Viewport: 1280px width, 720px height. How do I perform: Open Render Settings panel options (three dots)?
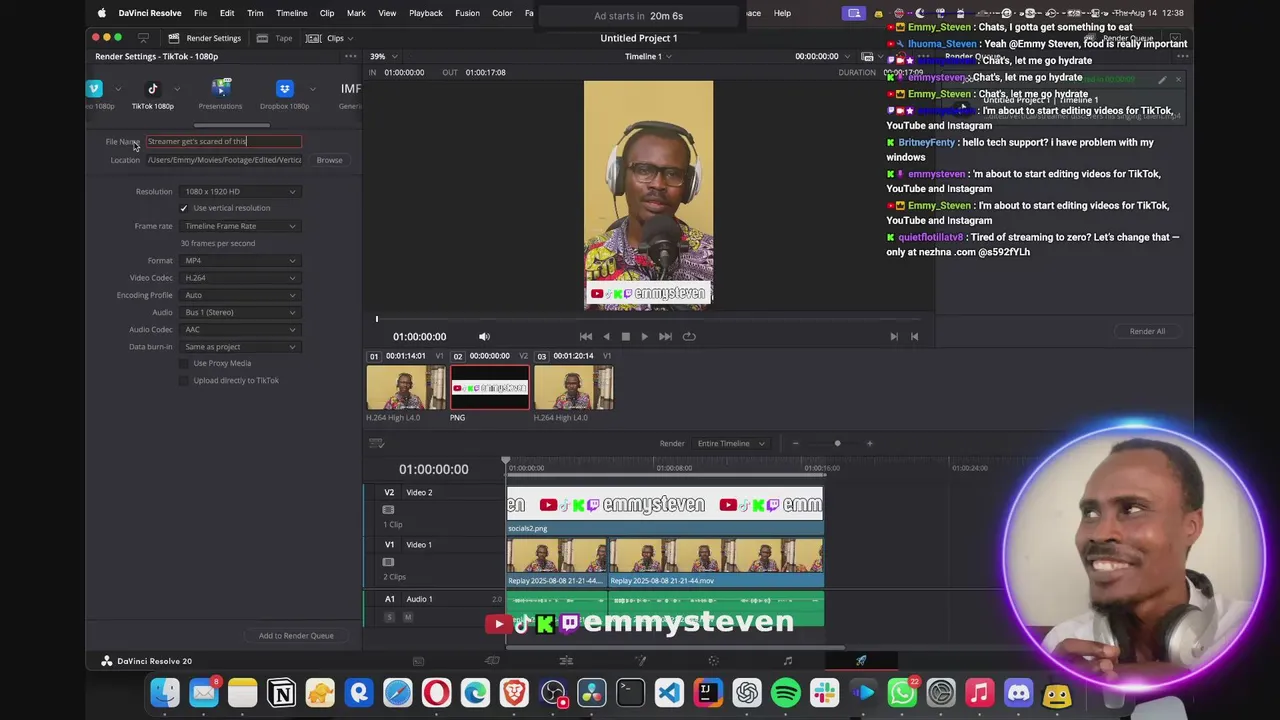[x=351, y=56]
